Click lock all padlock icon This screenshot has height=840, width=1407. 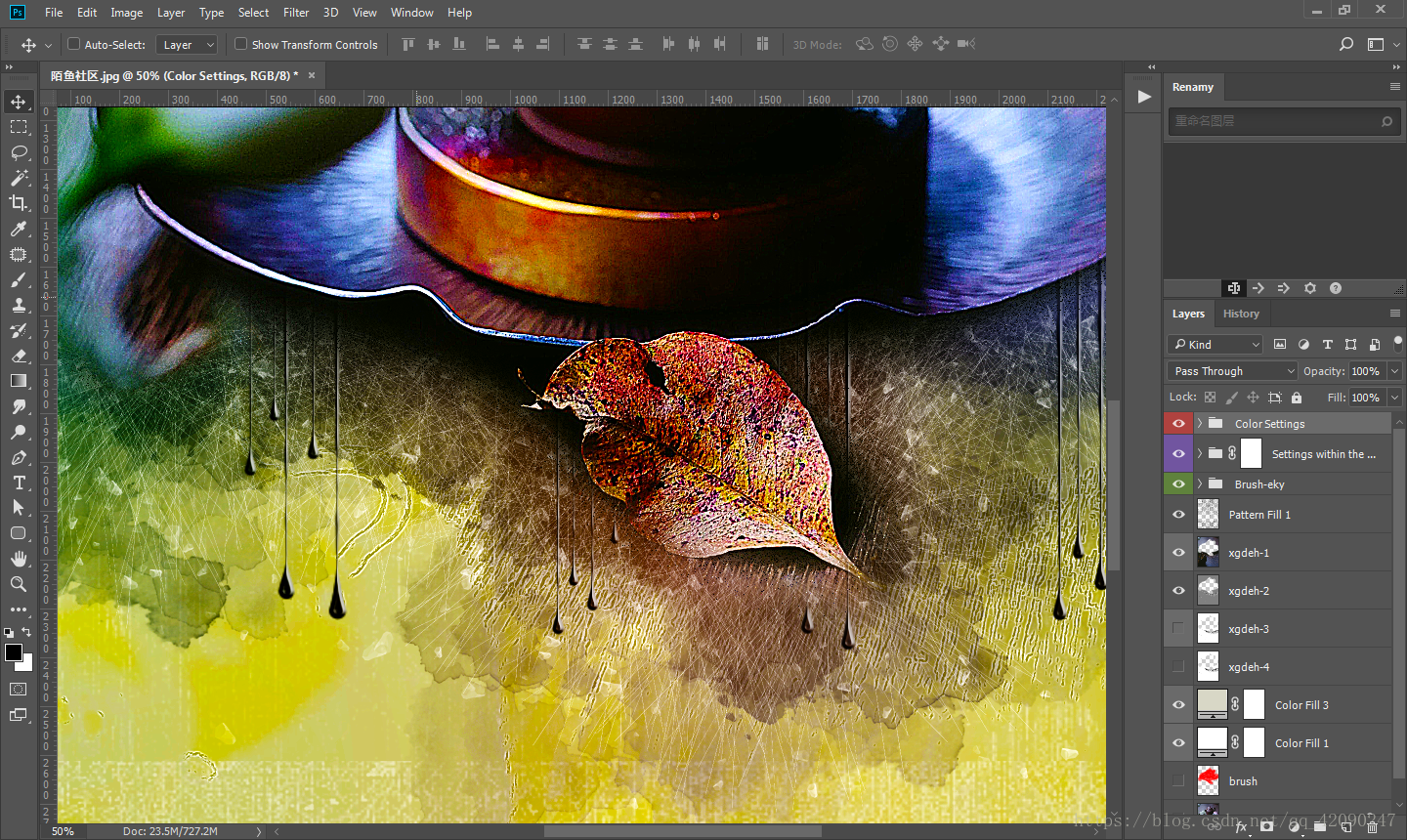[x=1297, y=398]
